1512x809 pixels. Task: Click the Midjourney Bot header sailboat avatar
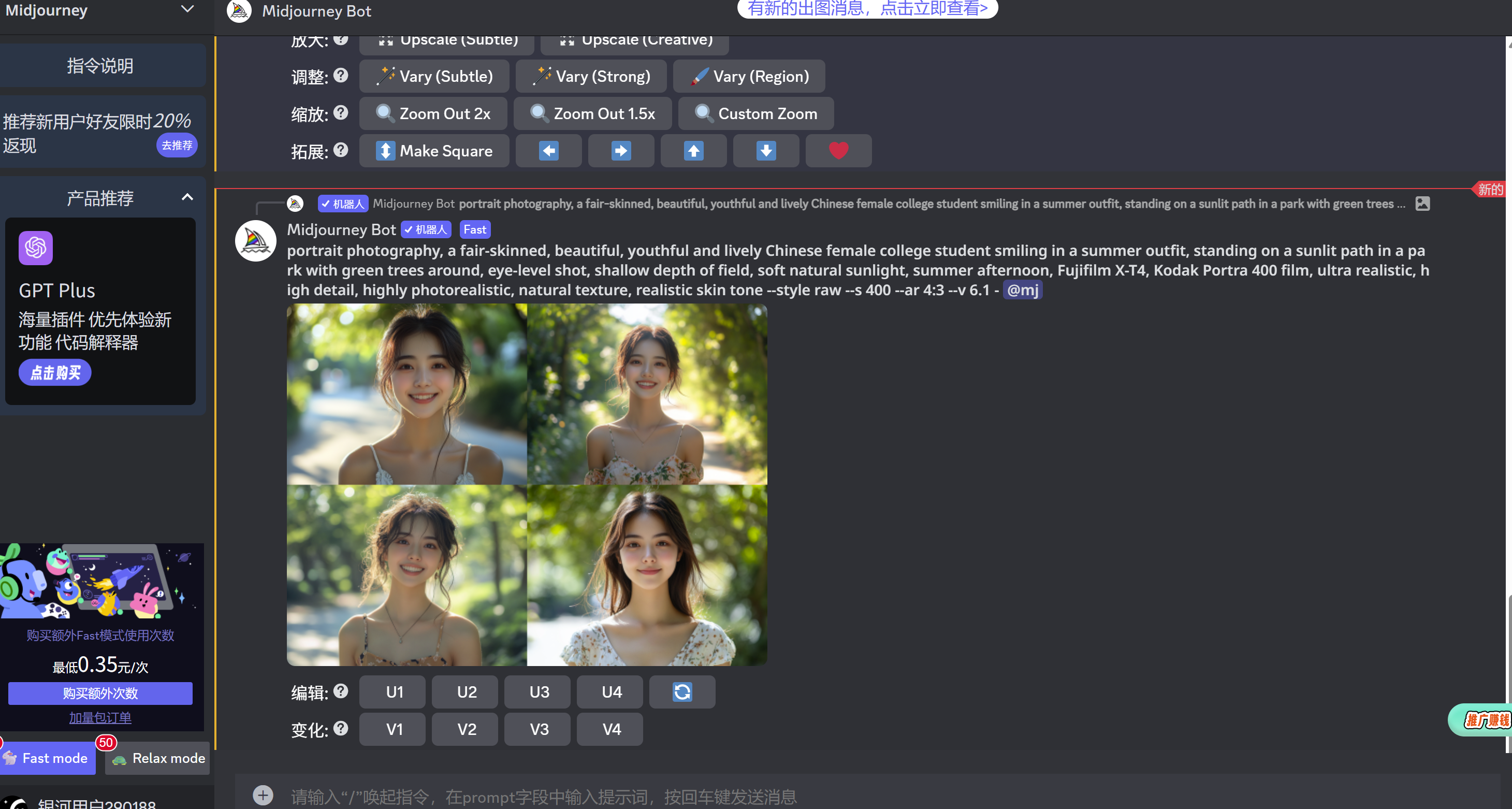point(239,10)
